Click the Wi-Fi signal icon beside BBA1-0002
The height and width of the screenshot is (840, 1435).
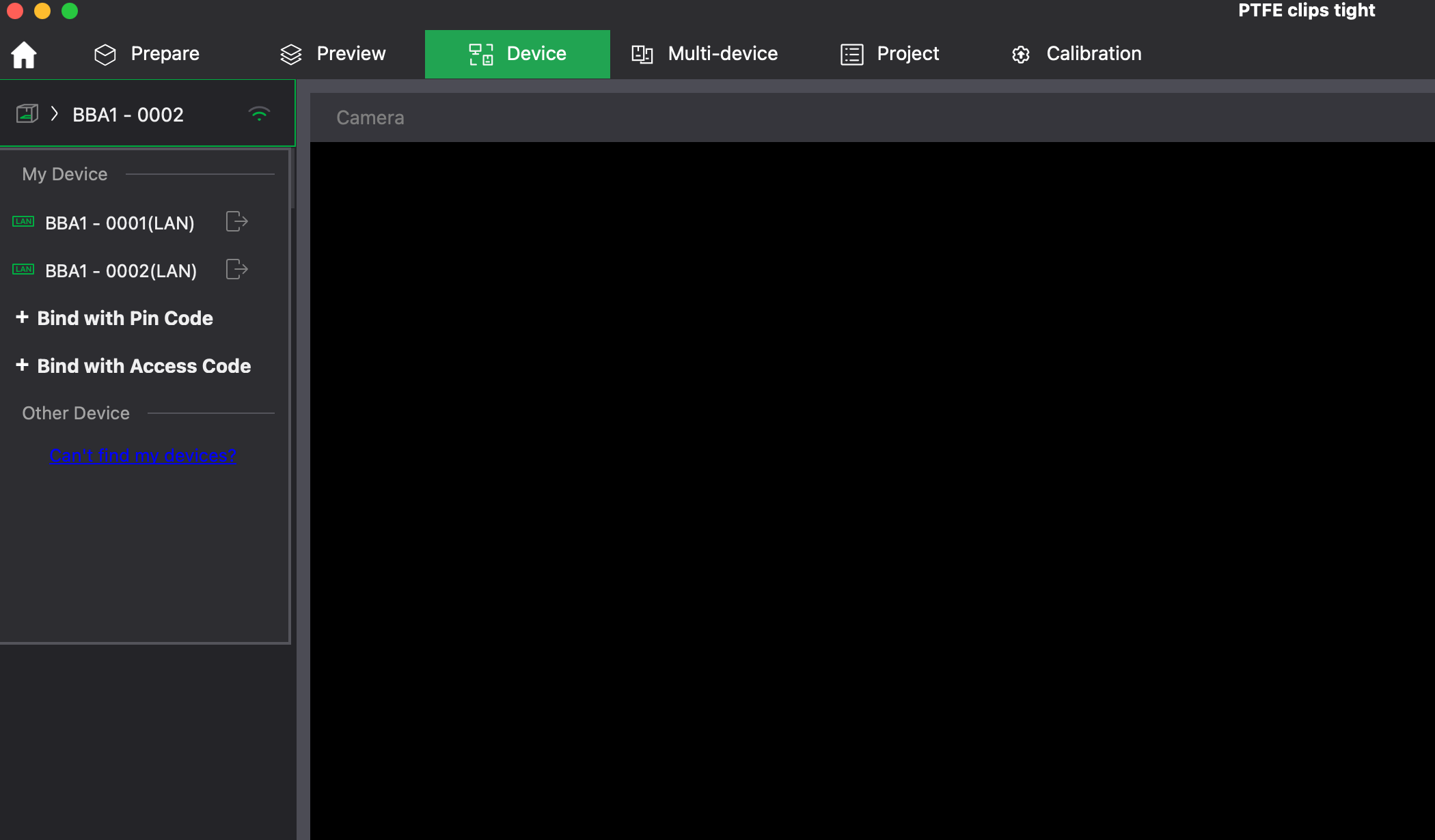(x=260, y=114)
